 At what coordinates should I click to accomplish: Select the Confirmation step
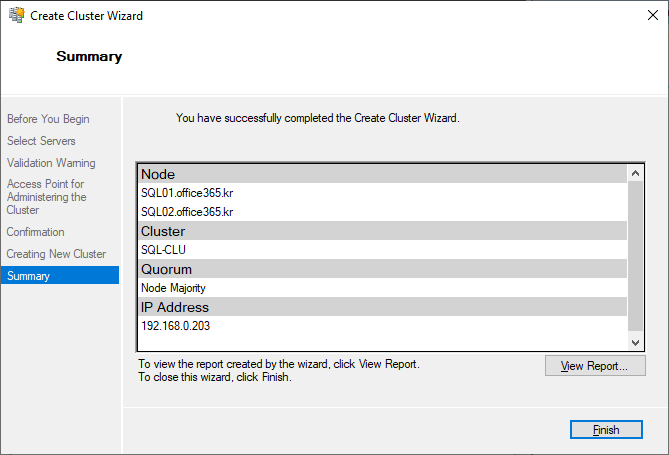click(35, 232)
